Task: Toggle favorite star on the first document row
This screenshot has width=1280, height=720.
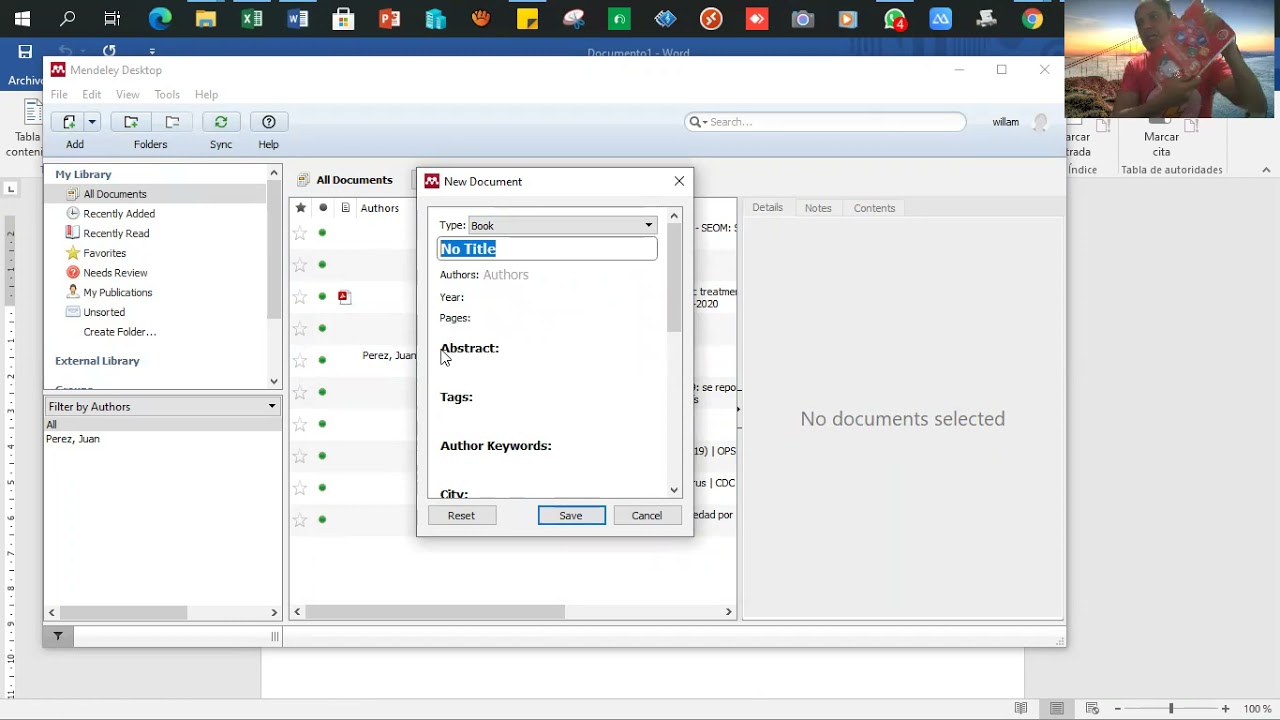Action: (x=300, y=233)
